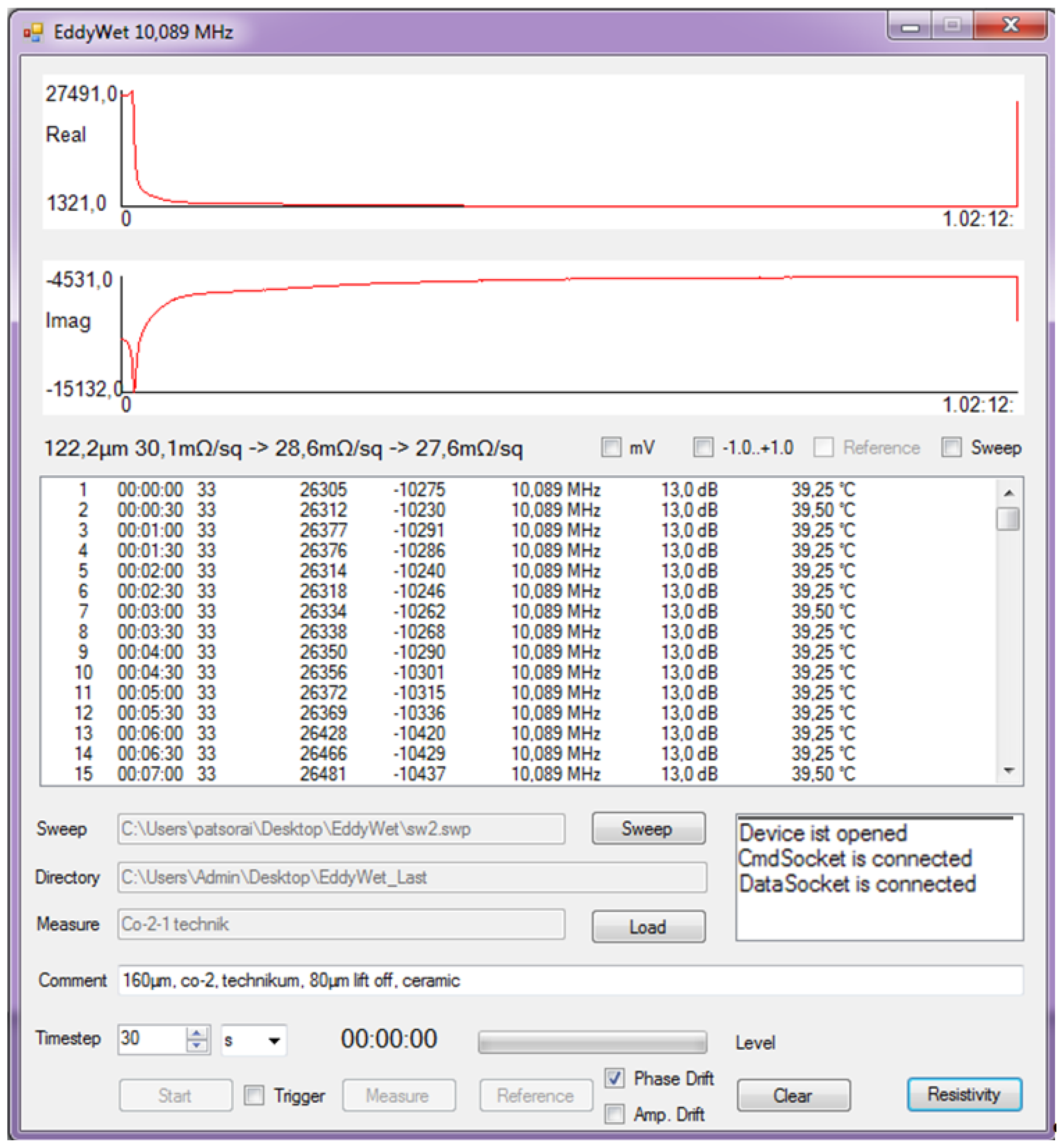Screen dimensions: 1062x1148
Task: Check the Sweep display checkbox
Action: (x=952, y=448)
